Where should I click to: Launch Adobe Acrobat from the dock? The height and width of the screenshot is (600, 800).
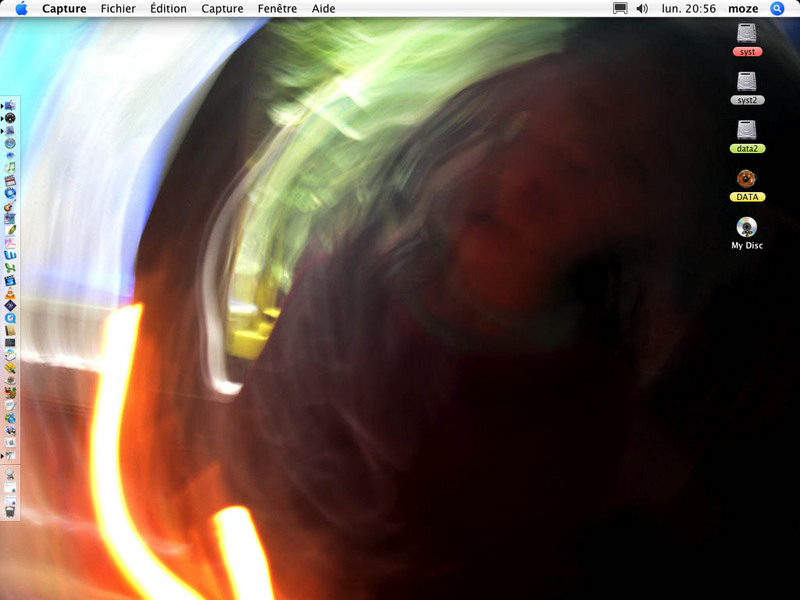coord(10,243)
